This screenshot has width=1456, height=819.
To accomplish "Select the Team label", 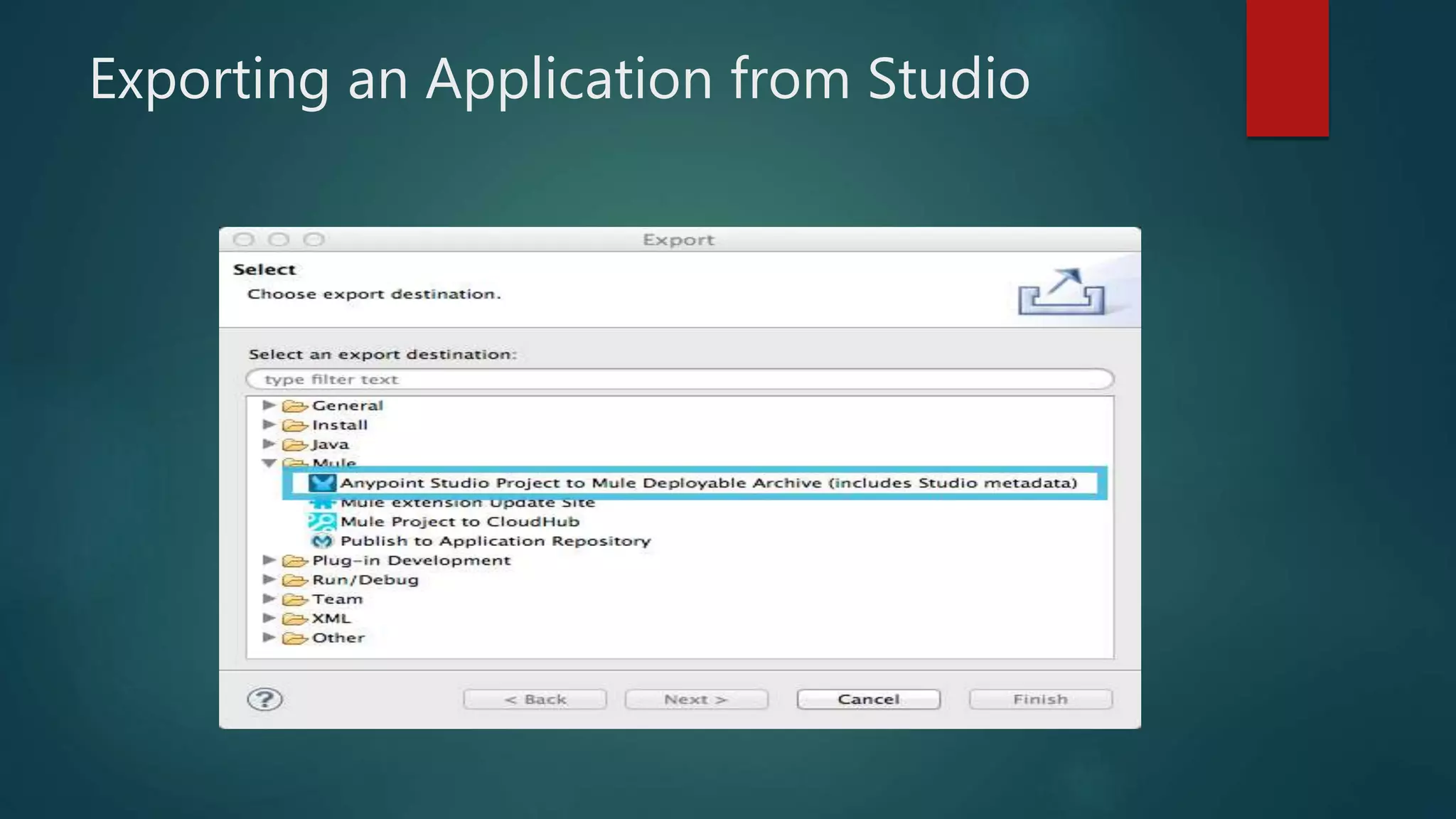I will click(337, 599).
